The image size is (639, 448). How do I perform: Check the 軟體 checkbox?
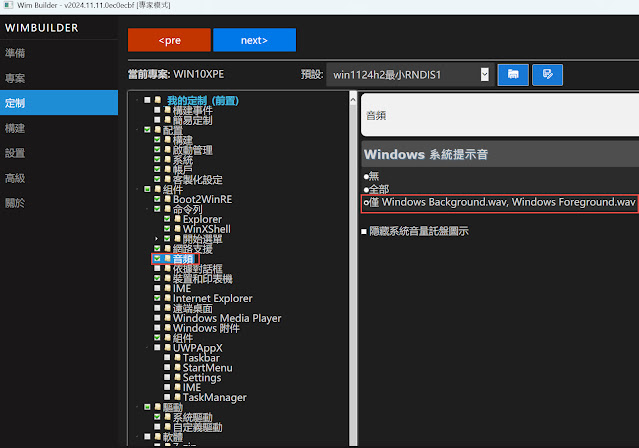[147, 437]
